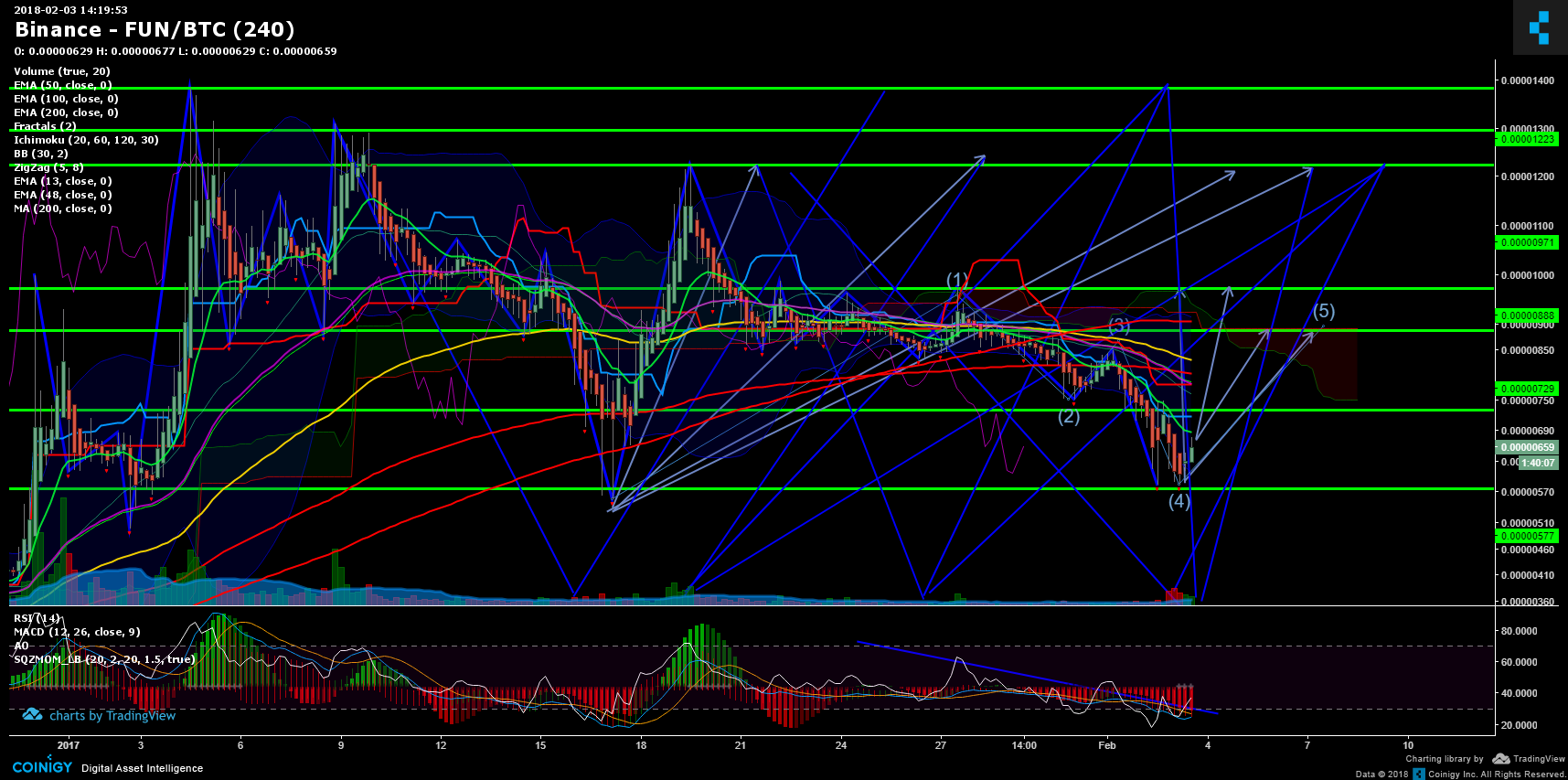Click the wave label '(4)' on chart
Screen dimensions: 1568x780
click(1179, 500)
